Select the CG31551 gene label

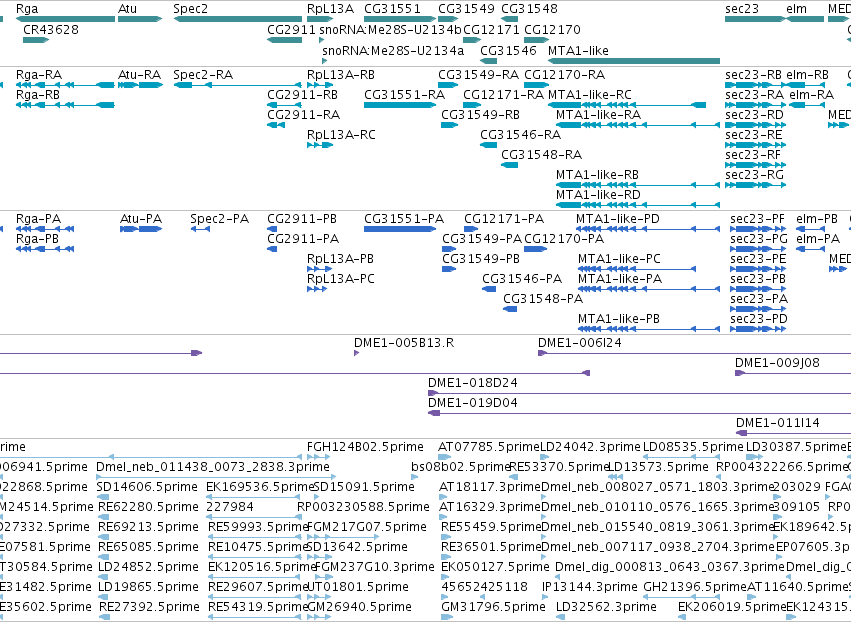point(392,9)
